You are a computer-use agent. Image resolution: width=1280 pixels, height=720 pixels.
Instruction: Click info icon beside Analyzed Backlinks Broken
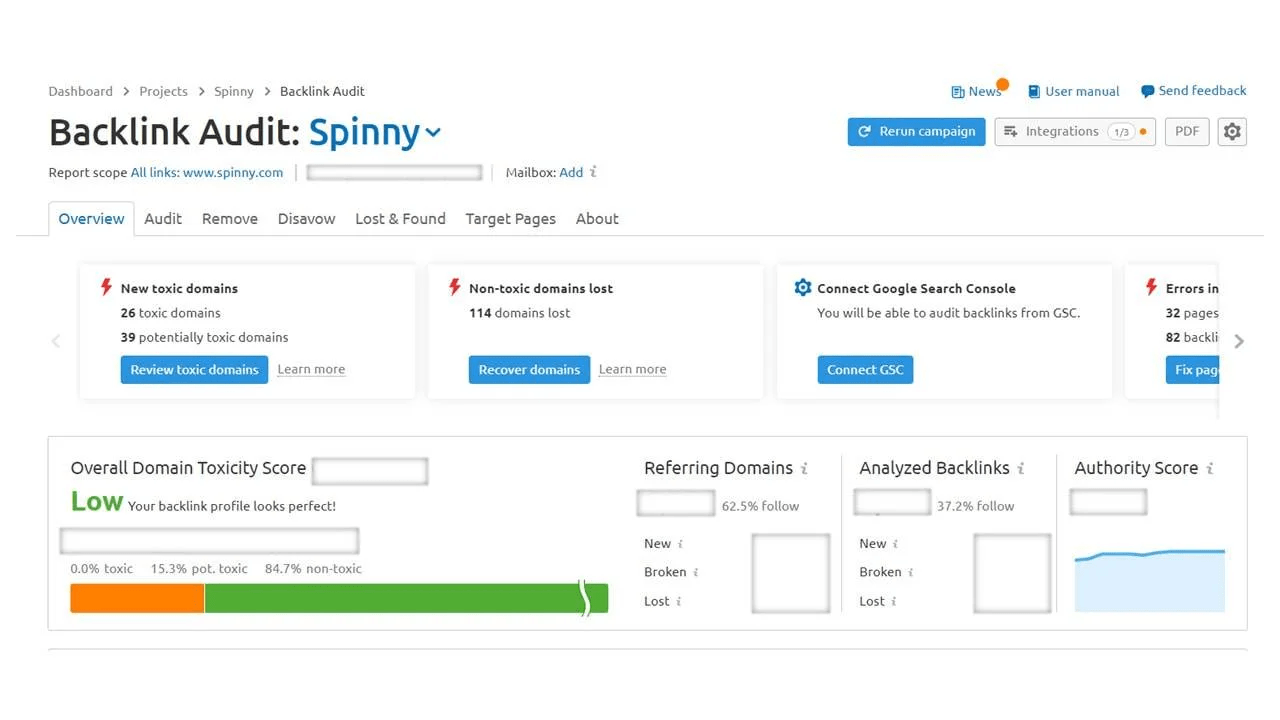(912, 572)
